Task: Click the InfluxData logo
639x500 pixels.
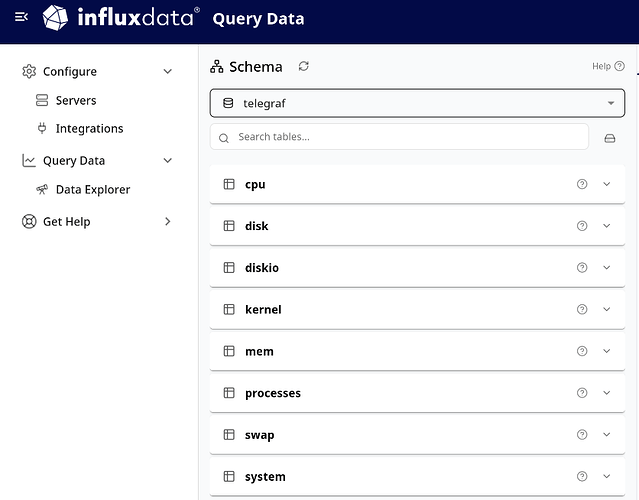Action: tap(121, 18)
